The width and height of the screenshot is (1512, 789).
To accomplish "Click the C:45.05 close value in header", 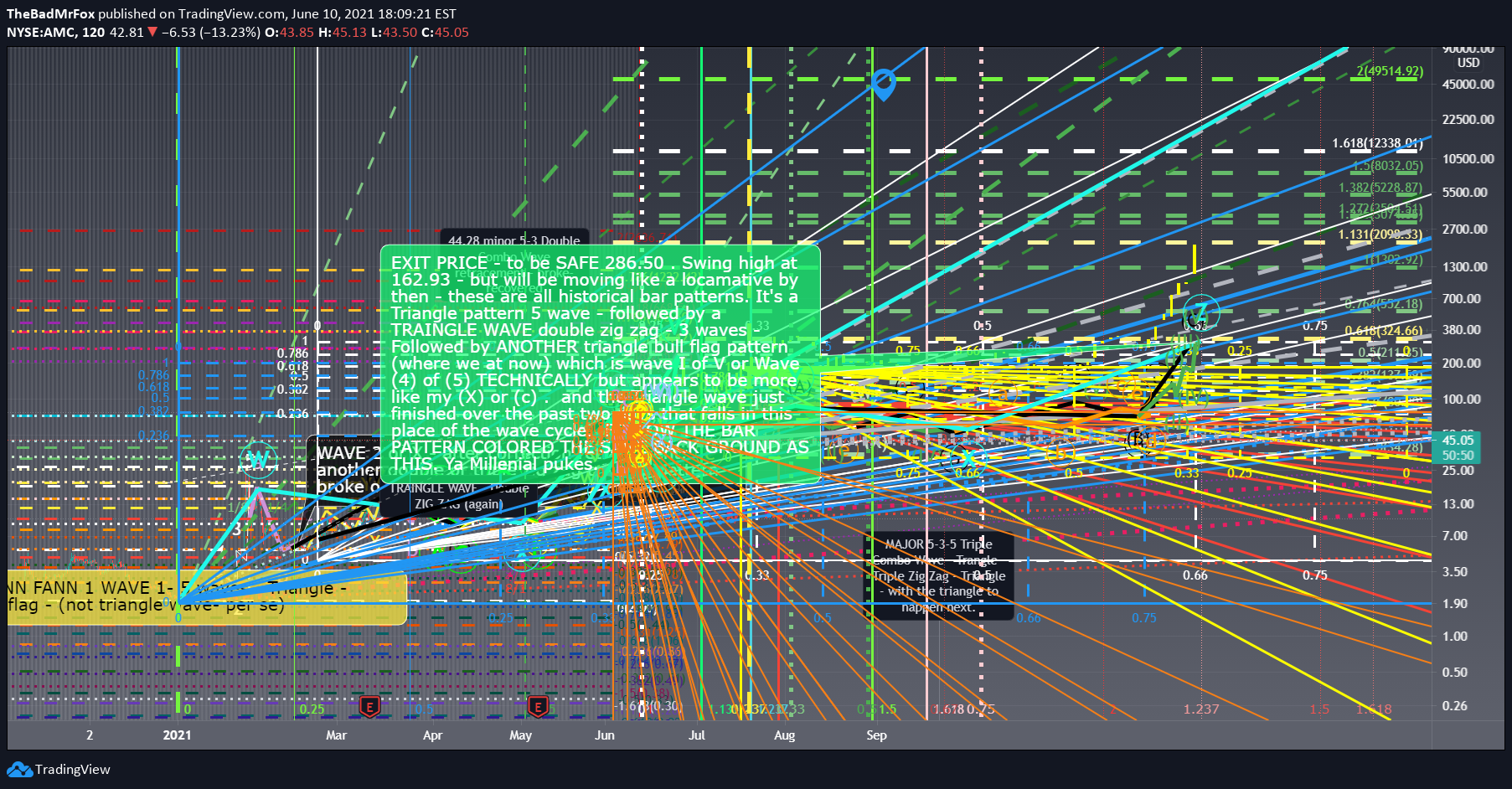I will pos(445,32).
